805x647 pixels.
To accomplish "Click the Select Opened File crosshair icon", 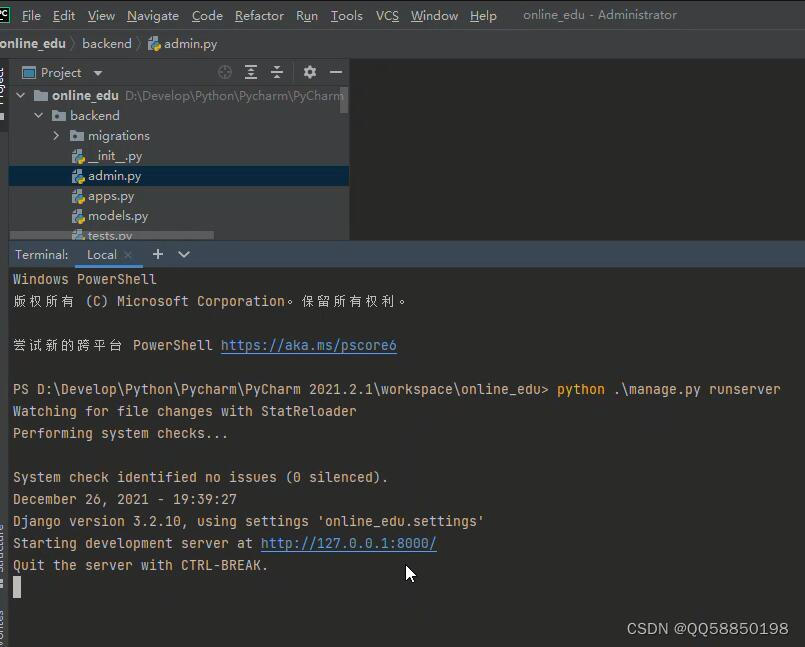I will click(x=224, y=72).
